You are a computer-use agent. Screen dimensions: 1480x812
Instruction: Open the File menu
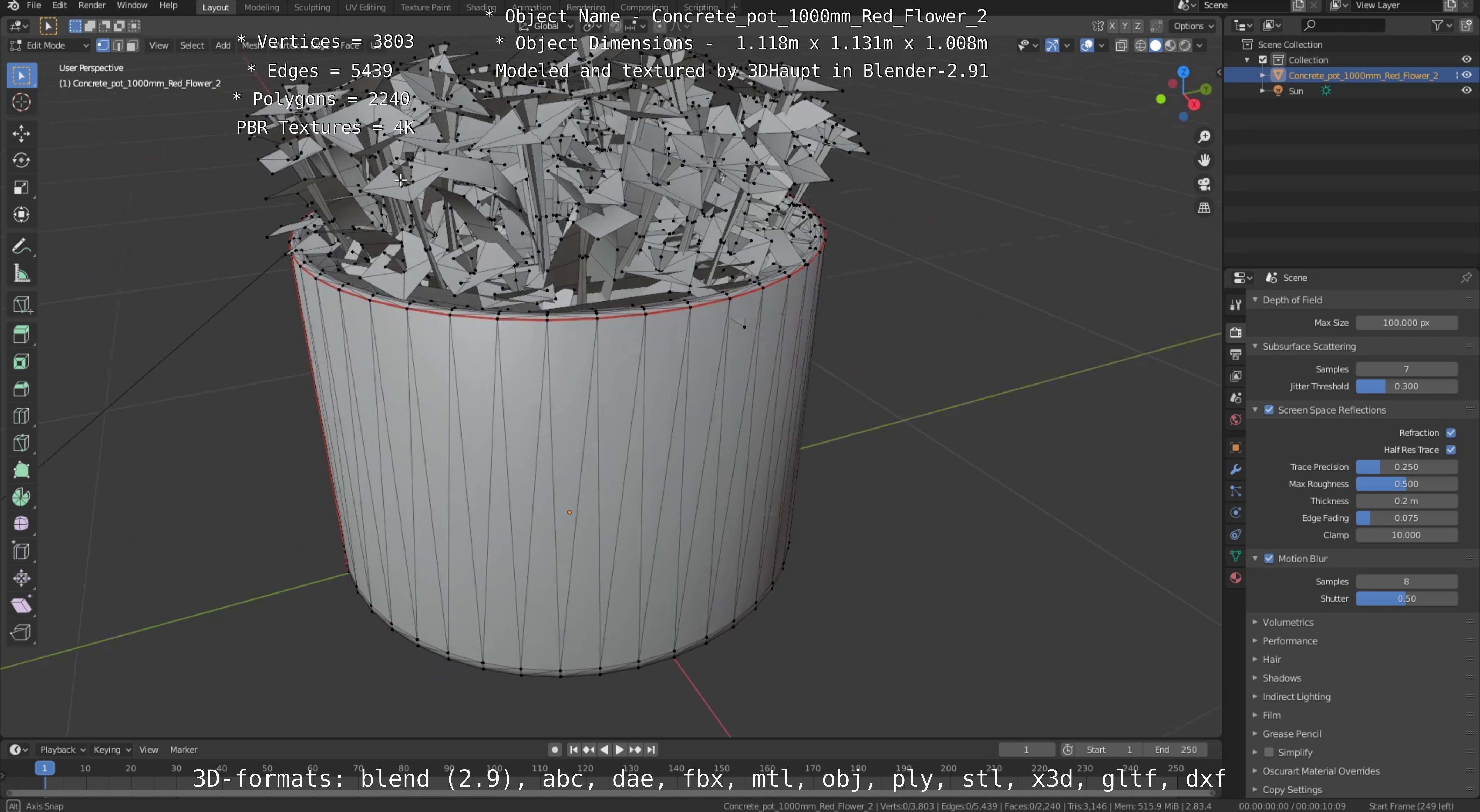[34, 6]
